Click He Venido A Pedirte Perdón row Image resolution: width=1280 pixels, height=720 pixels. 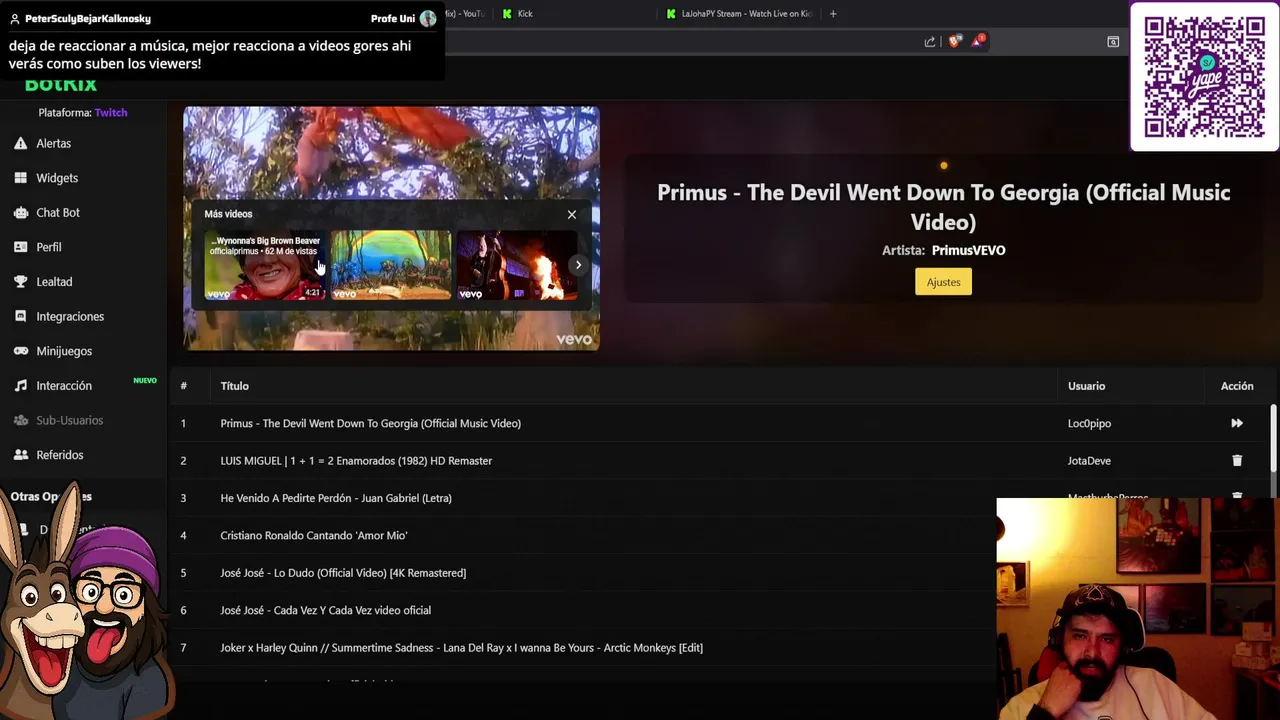336,498
